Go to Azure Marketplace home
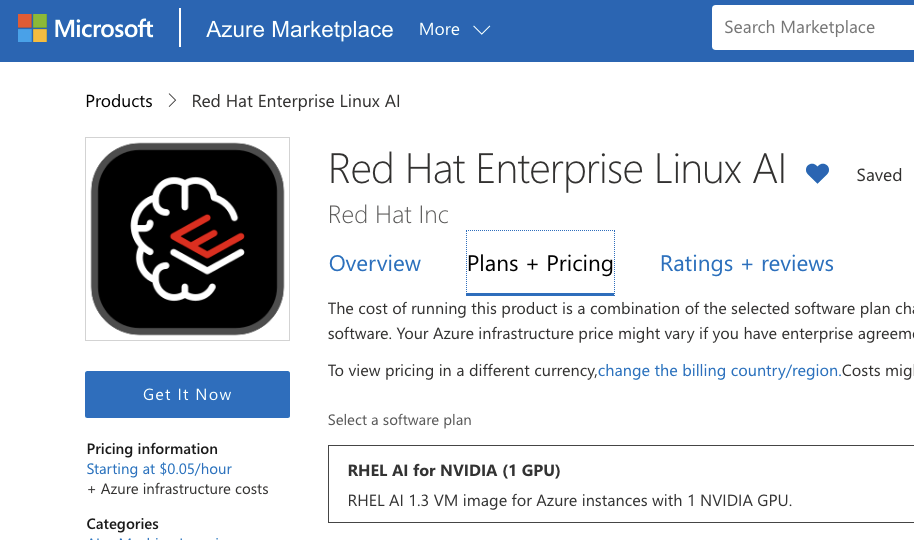The width and height of the screenshot is (914, 540). tap(299, 30)
